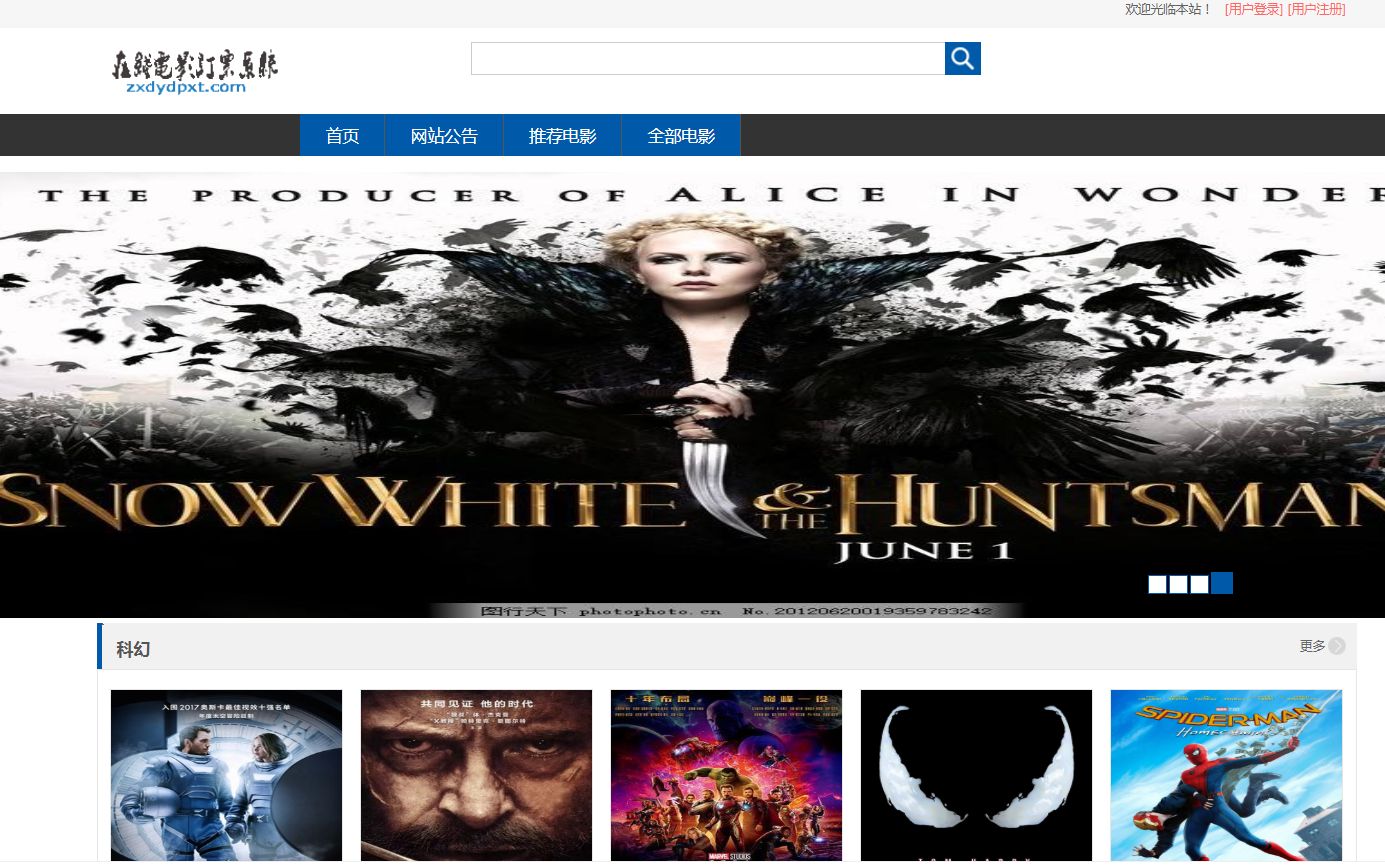Click the blue search magnifier button

coord(962,59)
